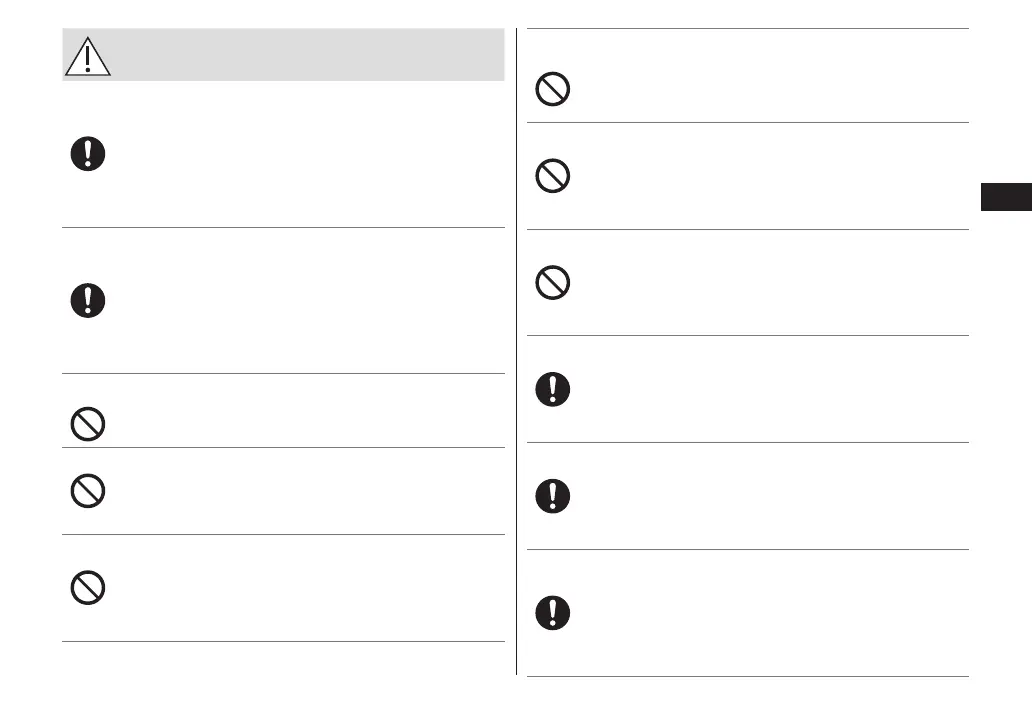Viewport: 1032px width, 726px height.
Task: Click the warning triangle icon in gray banner
Action: tap(88, 56)
